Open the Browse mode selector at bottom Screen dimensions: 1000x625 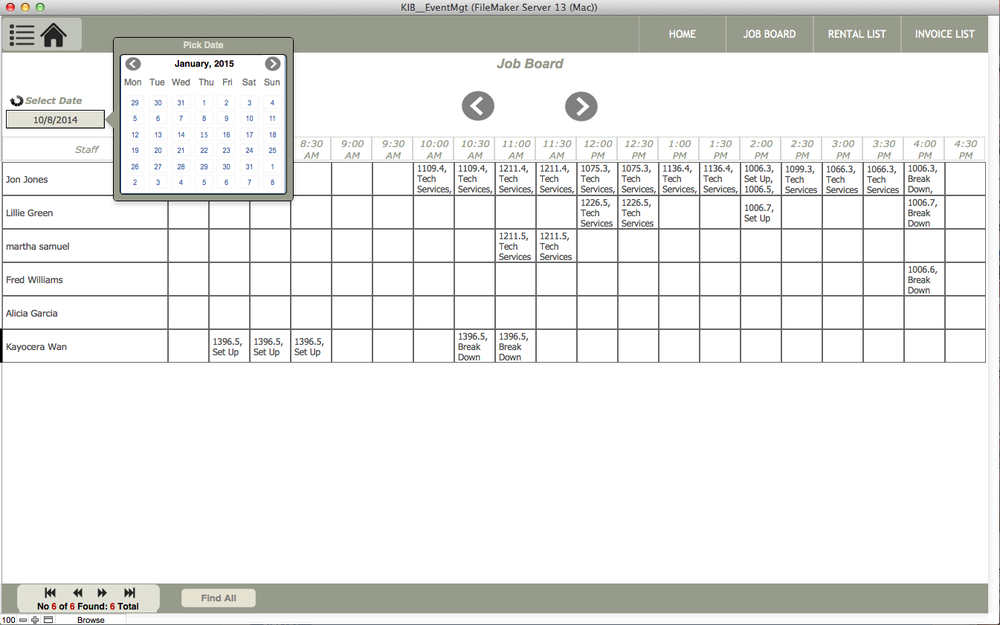[90, 619]
